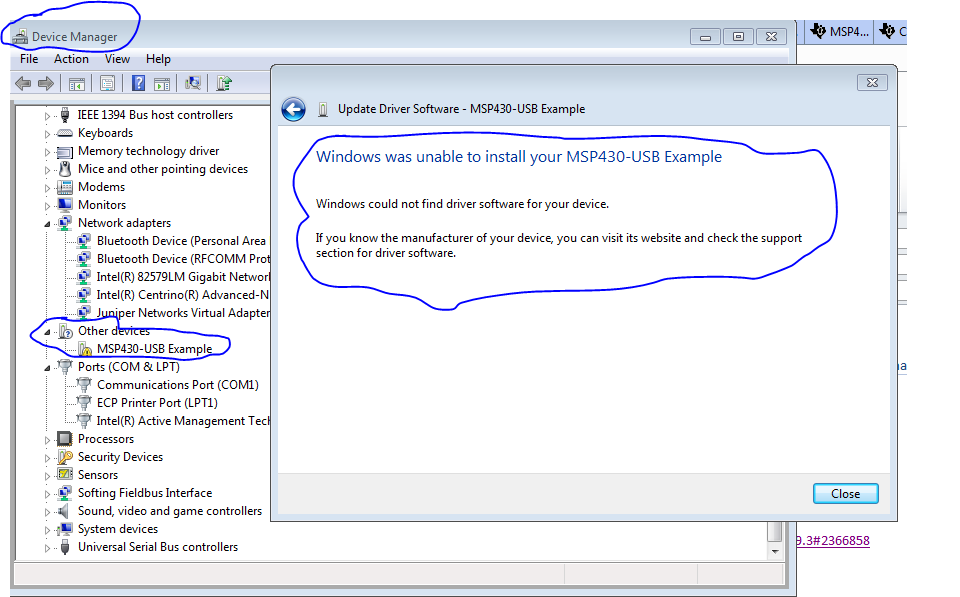Expand the System devices node

coord(47,530)
